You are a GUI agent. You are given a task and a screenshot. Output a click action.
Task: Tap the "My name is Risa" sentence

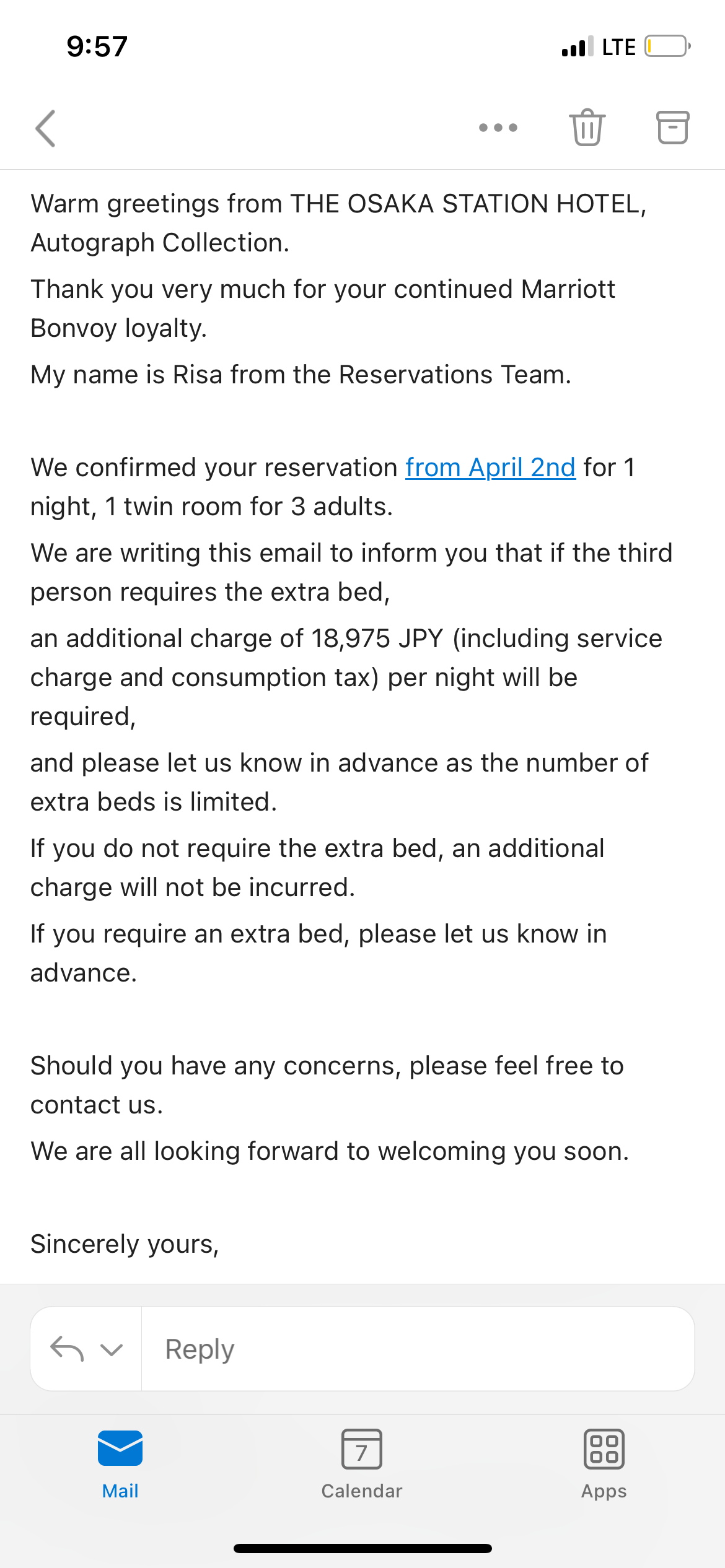coord(301,375)
